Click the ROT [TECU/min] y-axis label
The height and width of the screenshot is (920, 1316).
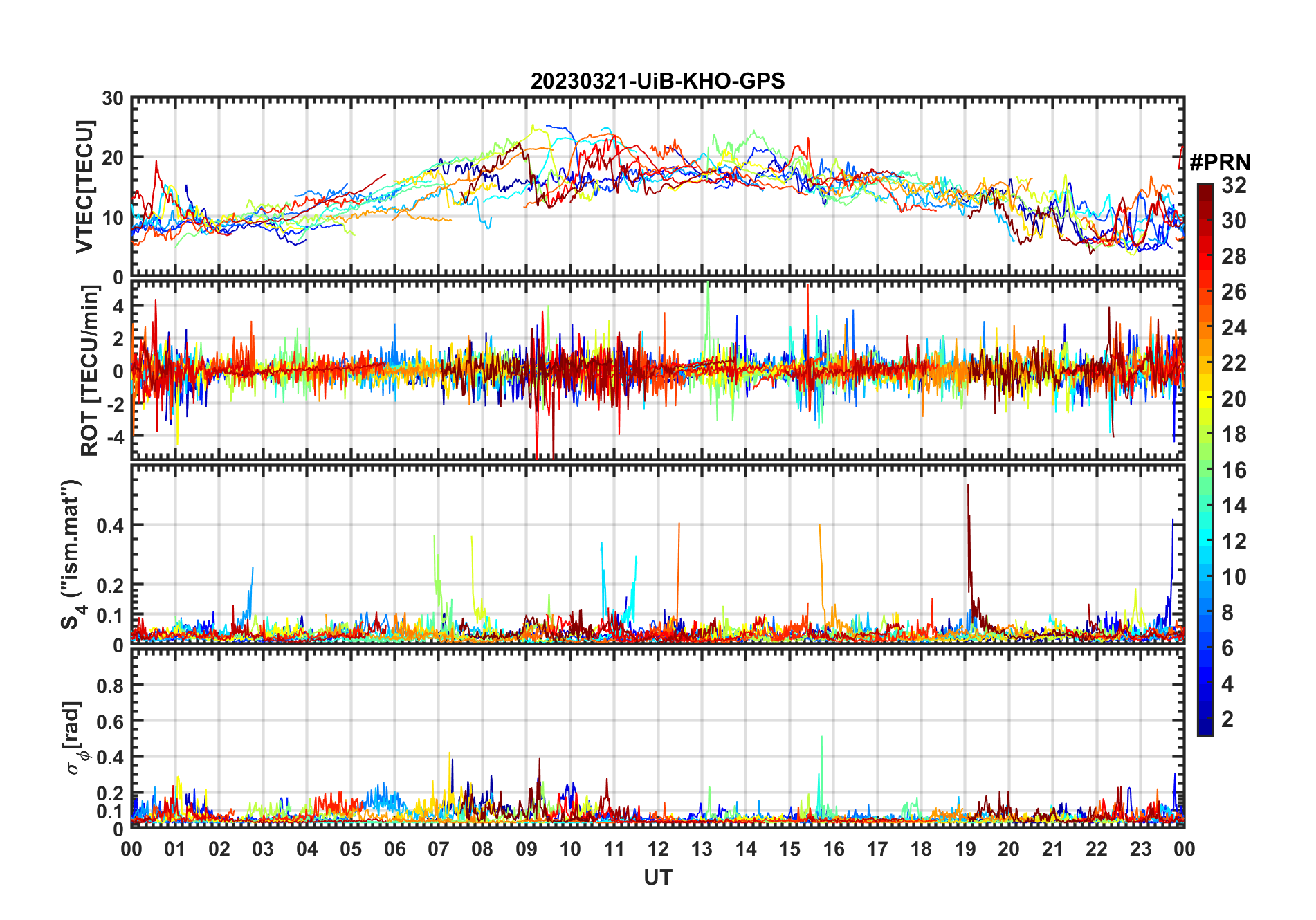pyautogui.click(x=90, y=371)
